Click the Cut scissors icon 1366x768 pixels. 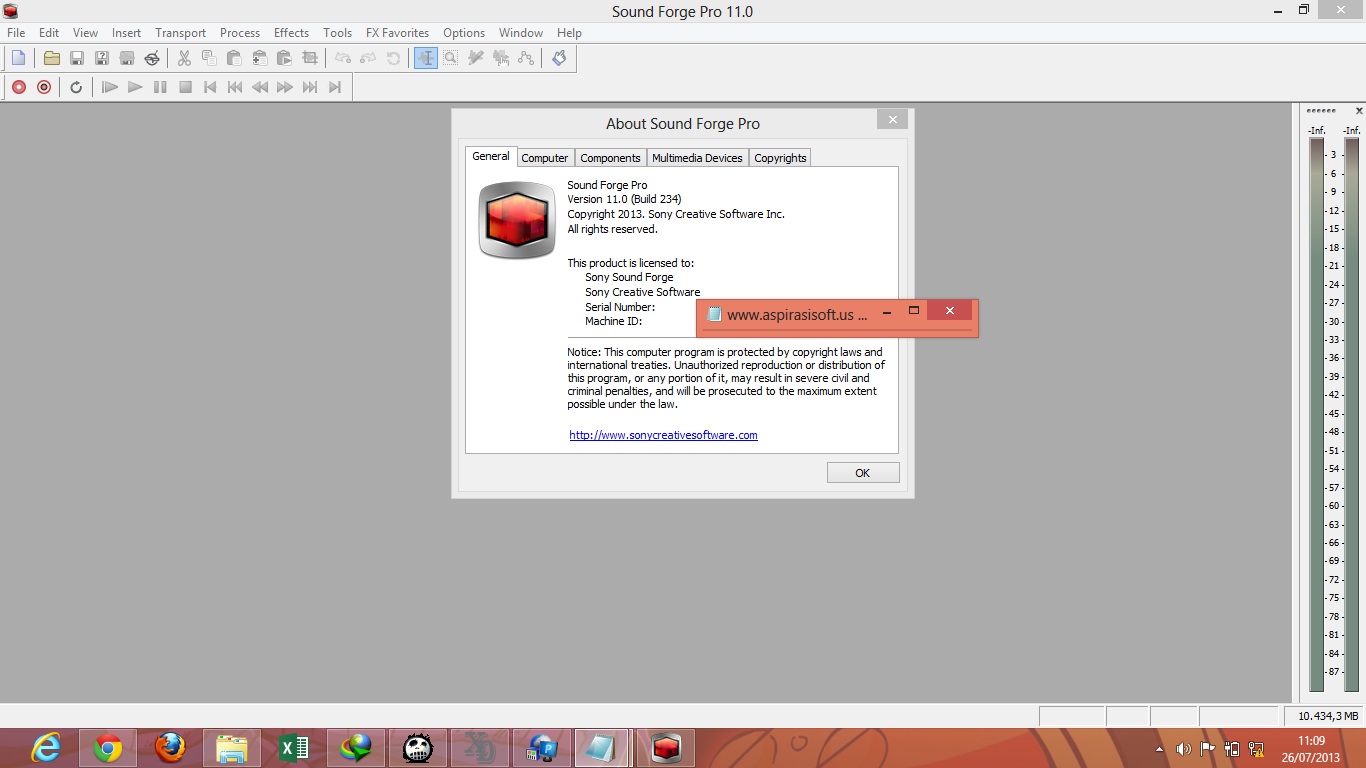(x=184, y=58)
